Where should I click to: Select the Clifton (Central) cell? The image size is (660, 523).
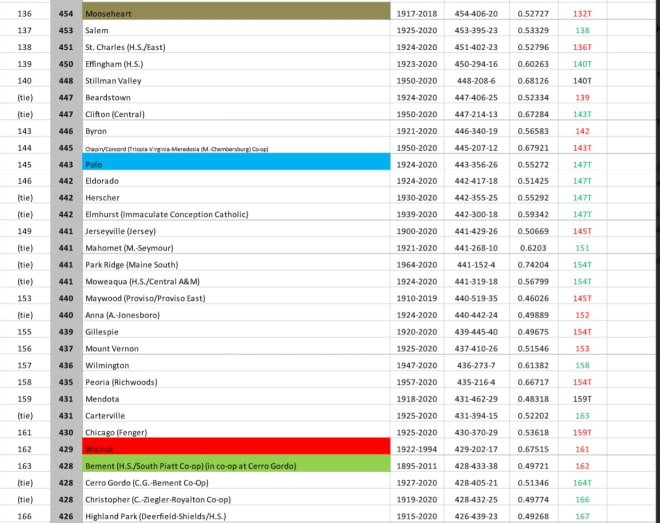(x=236, y=114)
